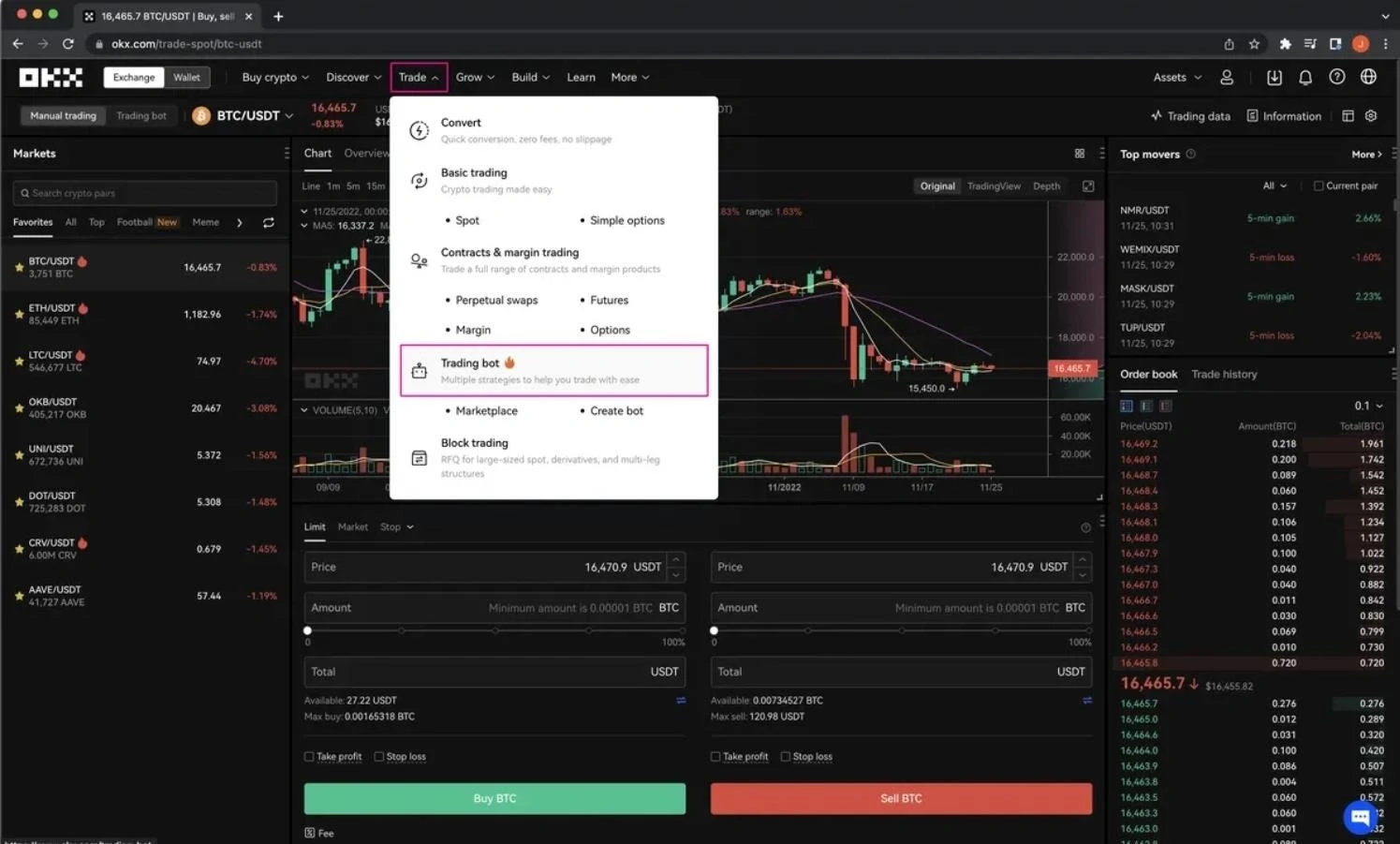Click the download app icon
Image resolution: width=1400 pixels, height=844 pixels.
click(1274, 78)
